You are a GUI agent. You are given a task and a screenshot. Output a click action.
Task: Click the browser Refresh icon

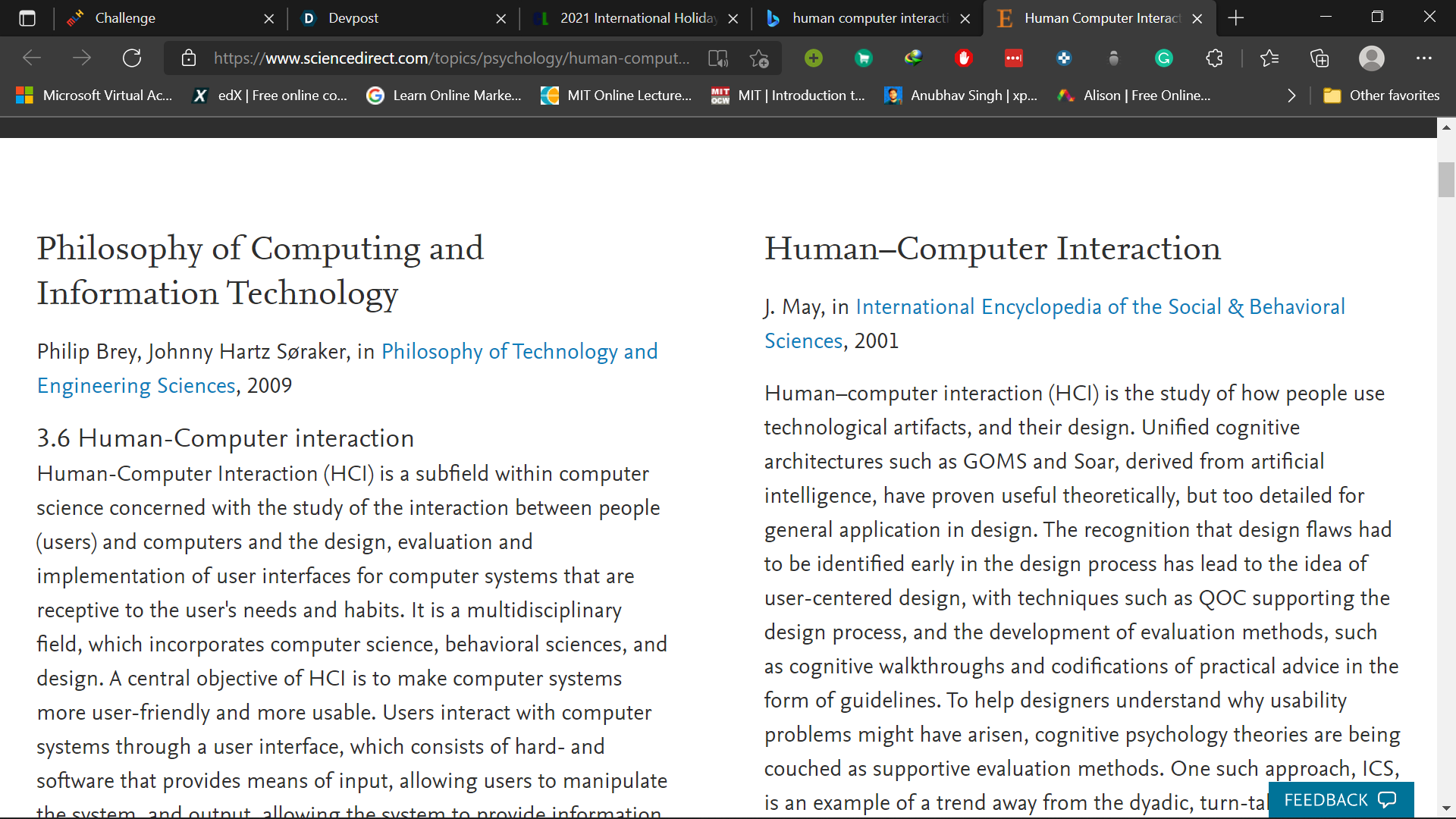point(132,58)
